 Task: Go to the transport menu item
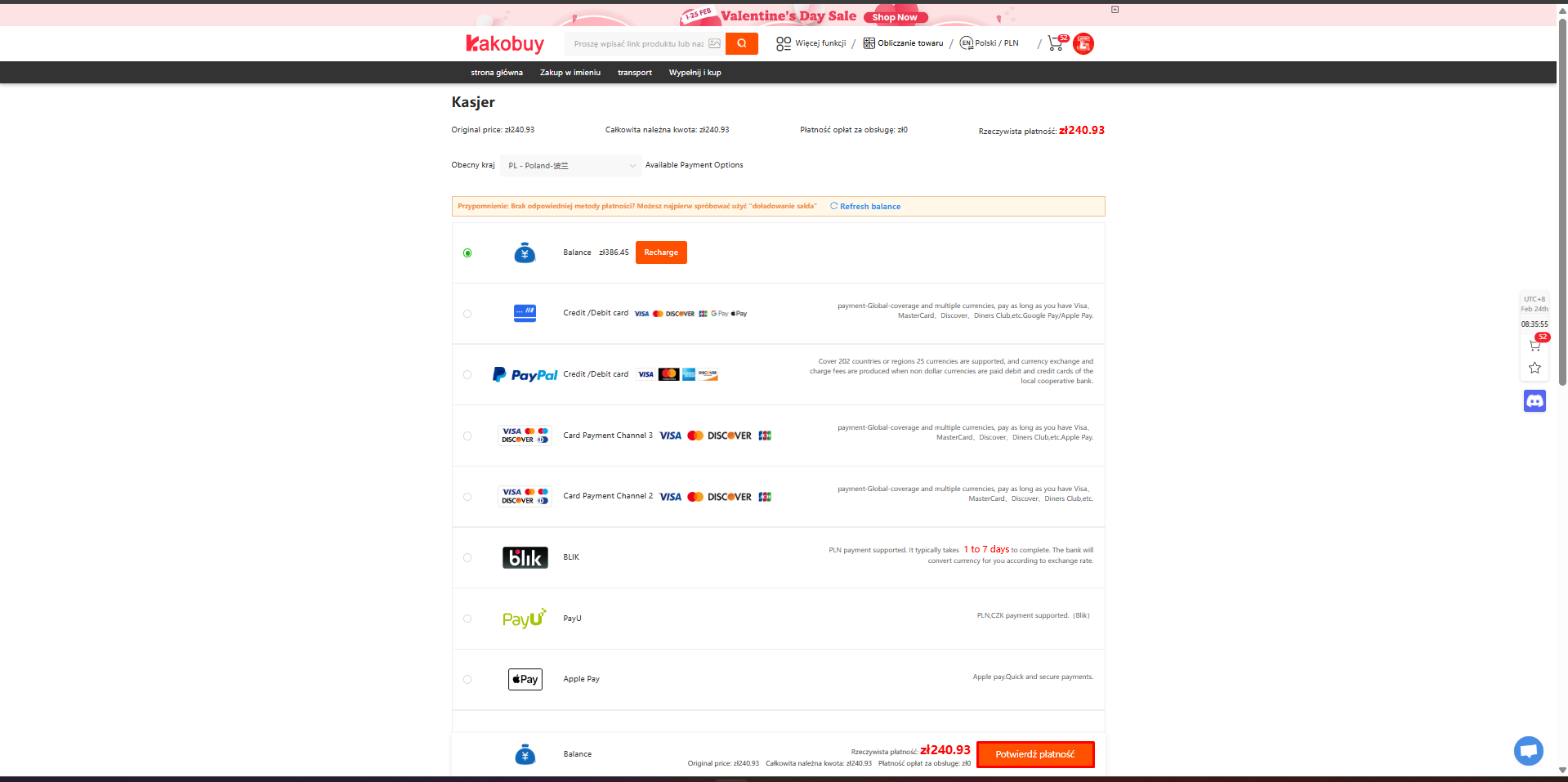(634, 73)
